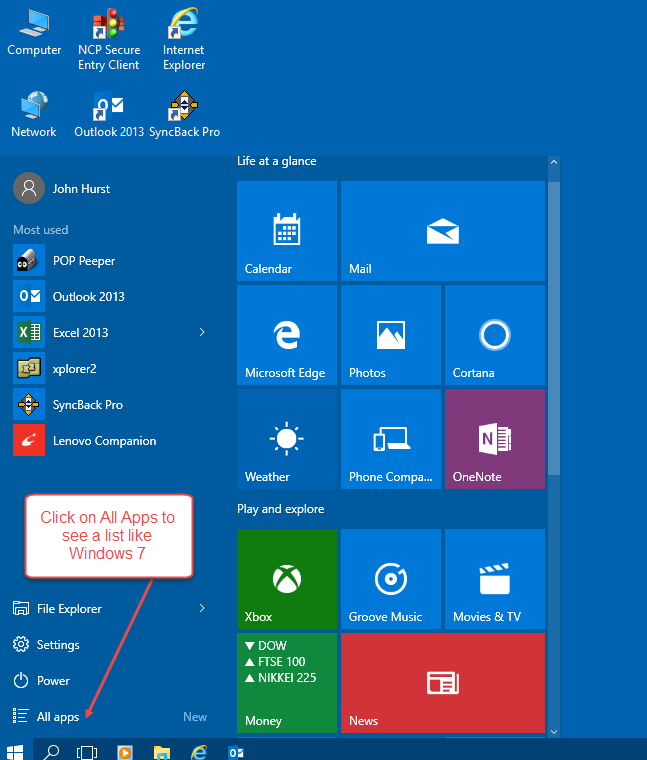Click the Play and explore group header
This screenshot has height=760, width=647.
point(281,509)
